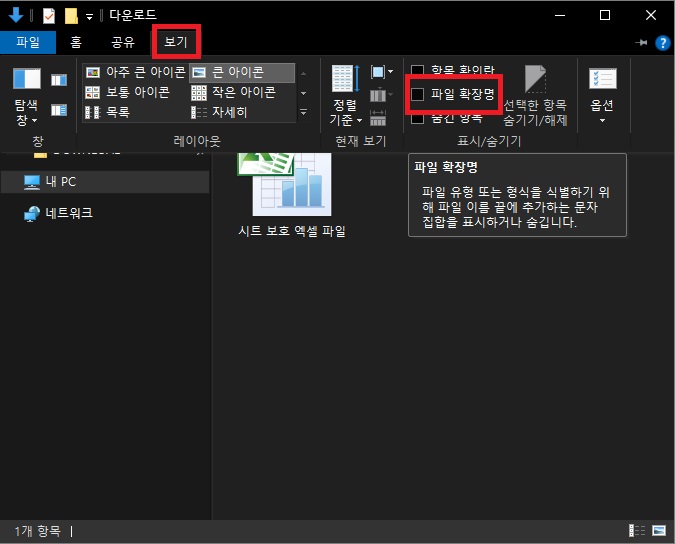Select the 보기 ribbon tab

click(x=176, y=42)
